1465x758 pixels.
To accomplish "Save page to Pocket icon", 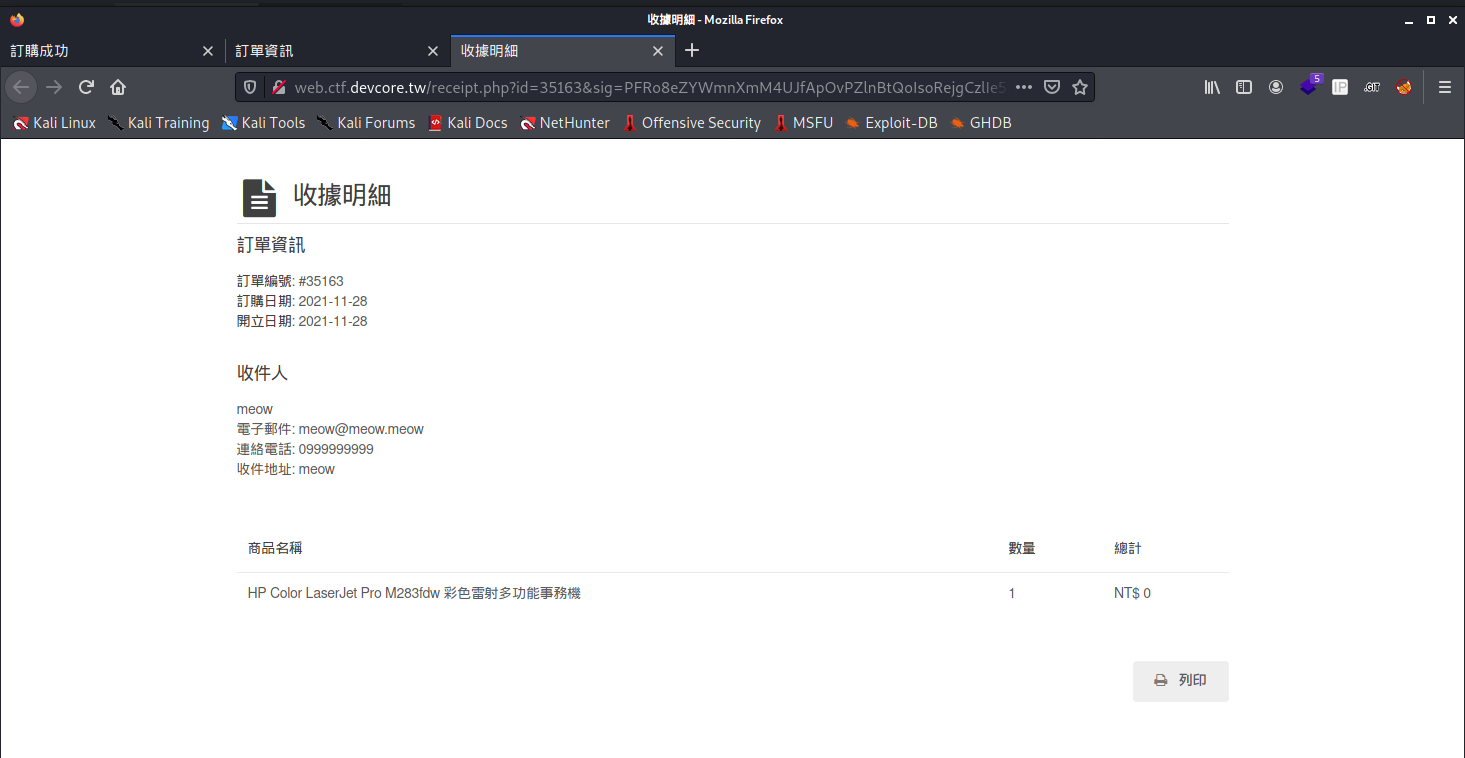I will pyautogui.click(x=1052, y=87).
